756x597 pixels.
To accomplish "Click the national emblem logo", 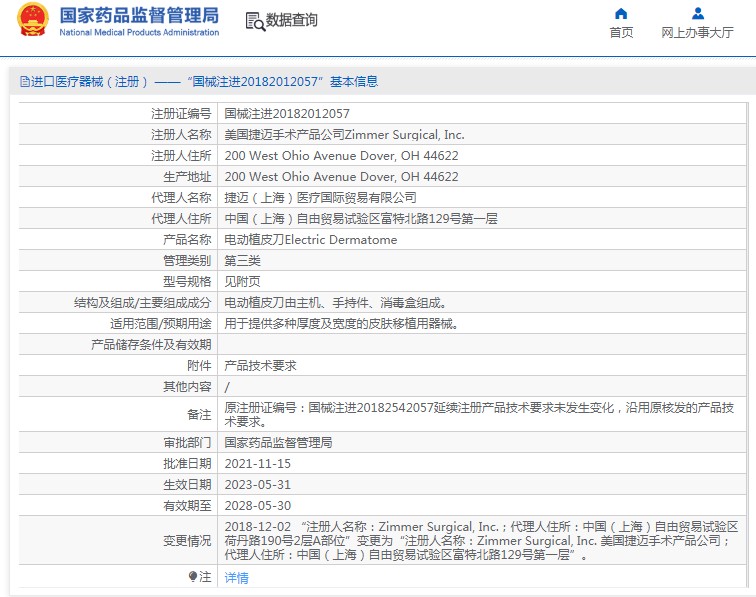I will 32,21.
